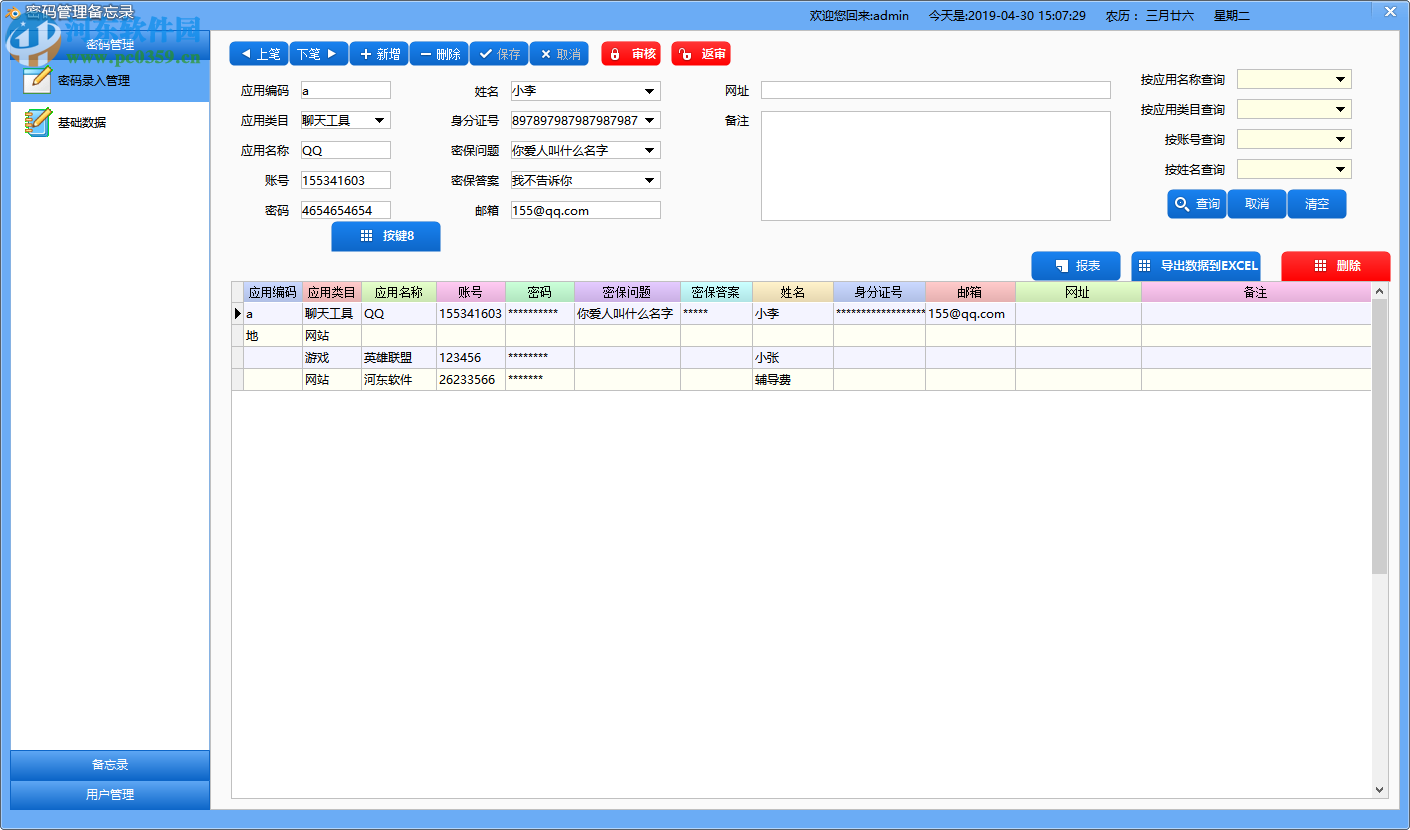The width and height of the screenshot is (1410, 830).
Task: Click the 新增 add button
Action: pos(379,53)
